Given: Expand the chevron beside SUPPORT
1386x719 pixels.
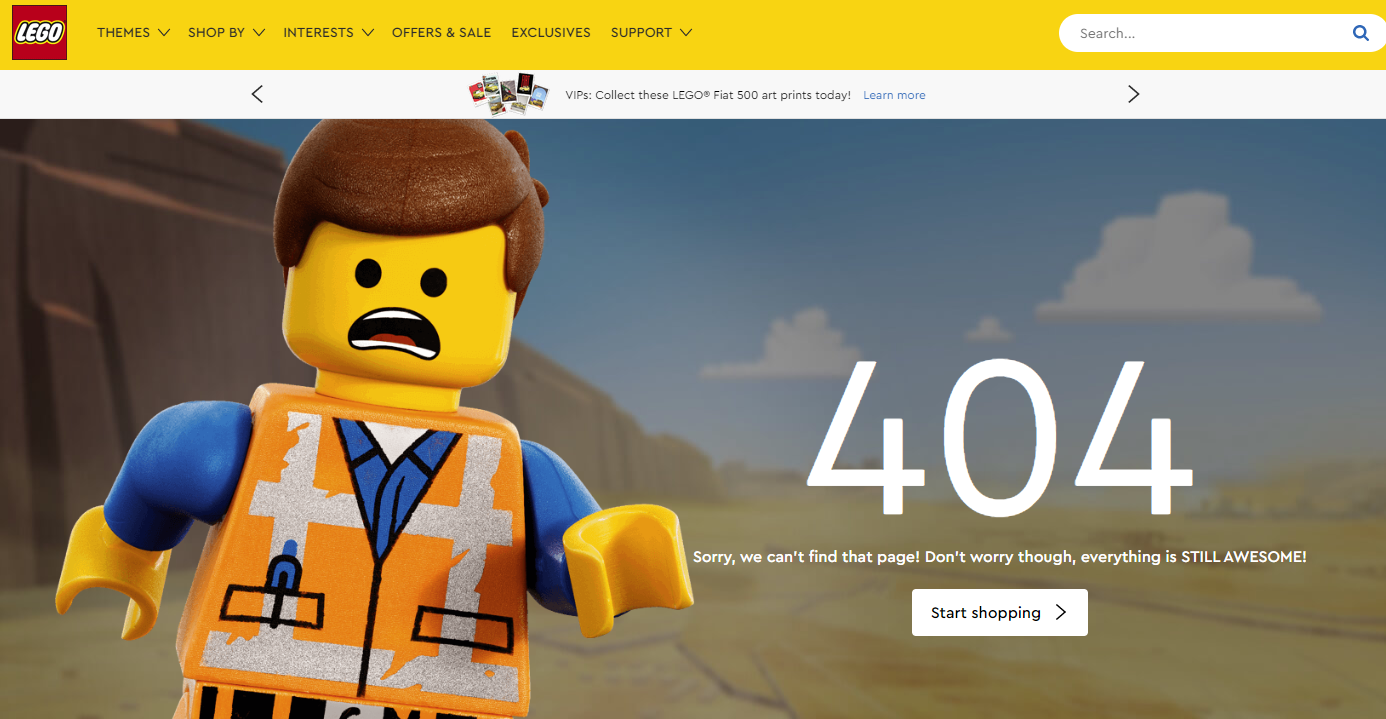Looking at the screenshot, I should click(x=686, y=33).
